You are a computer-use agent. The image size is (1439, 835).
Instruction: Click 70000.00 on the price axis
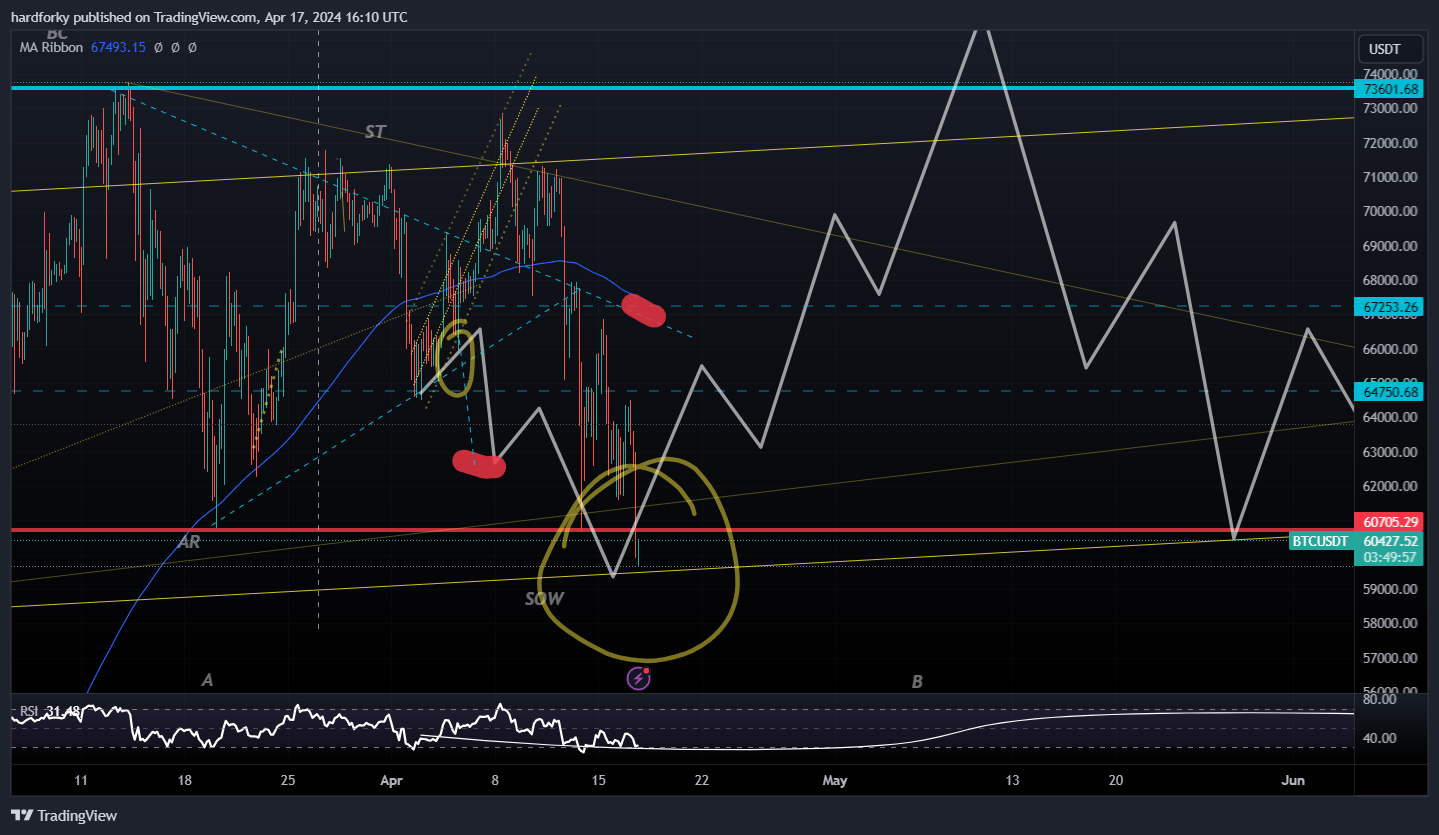point(1389,211)
